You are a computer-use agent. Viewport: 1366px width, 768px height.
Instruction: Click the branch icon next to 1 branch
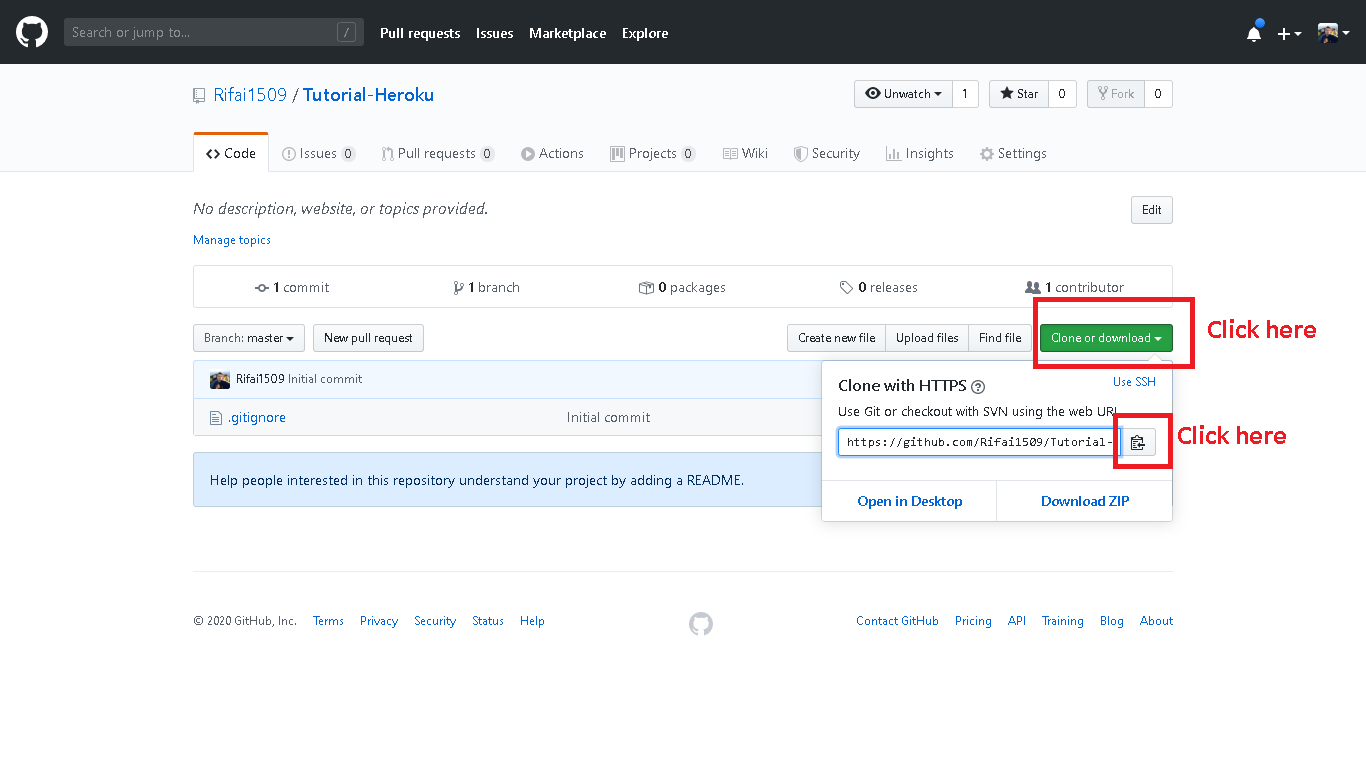[x=458, y=287]
